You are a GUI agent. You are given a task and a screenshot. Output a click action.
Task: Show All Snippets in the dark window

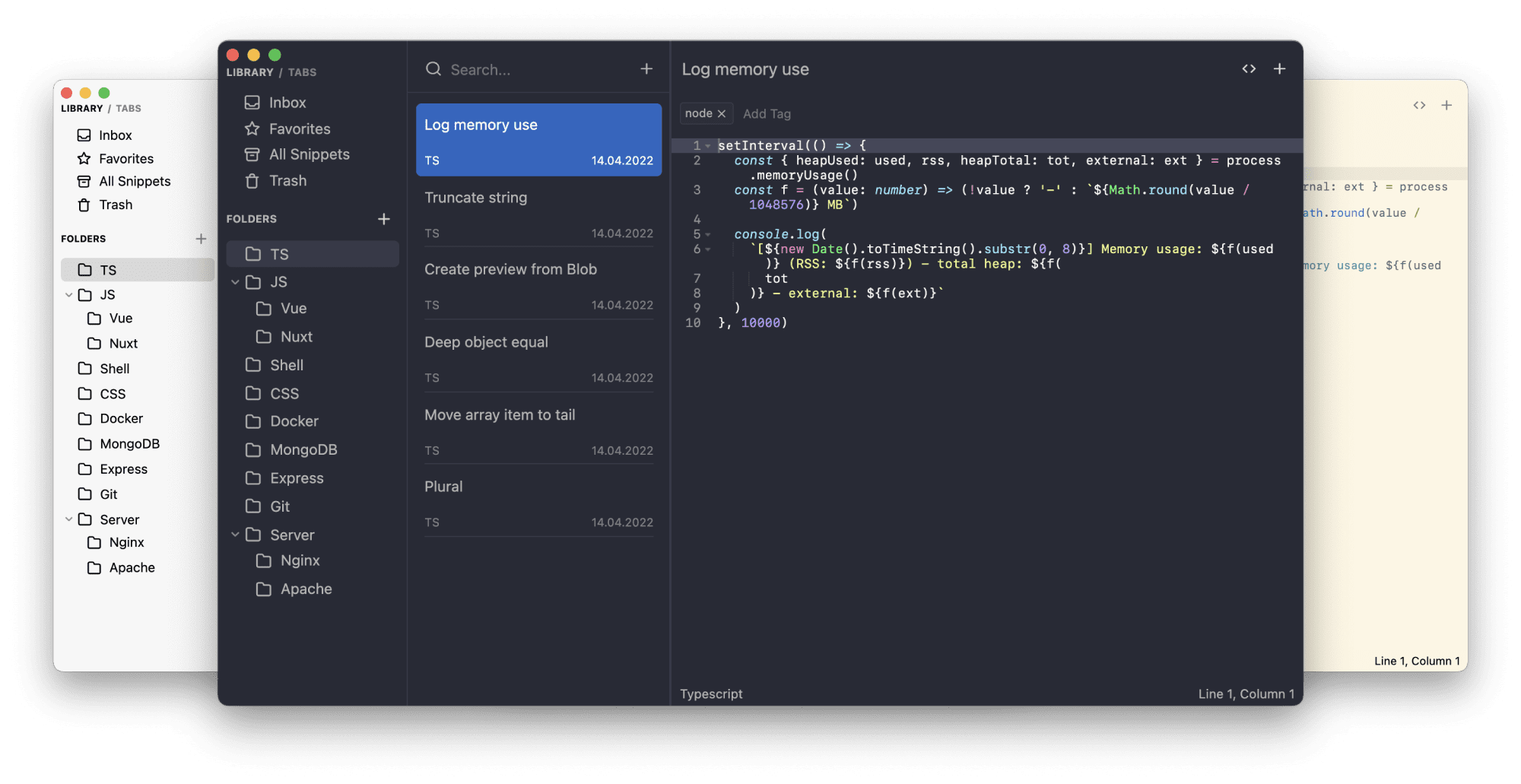point(297,154)
